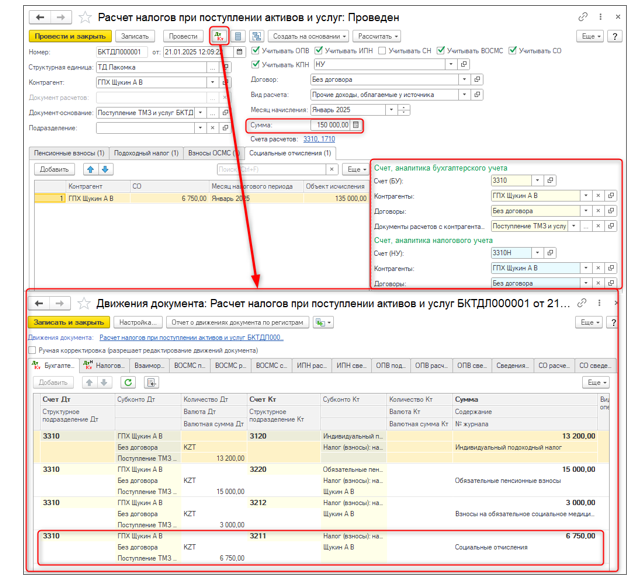Go back in the tax calculation window
643x583 pixels.
[40, 17]
